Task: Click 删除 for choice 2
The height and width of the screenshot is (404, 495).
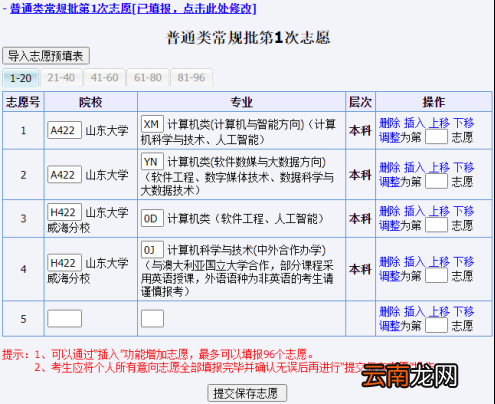Action: (x=390, y=167)
